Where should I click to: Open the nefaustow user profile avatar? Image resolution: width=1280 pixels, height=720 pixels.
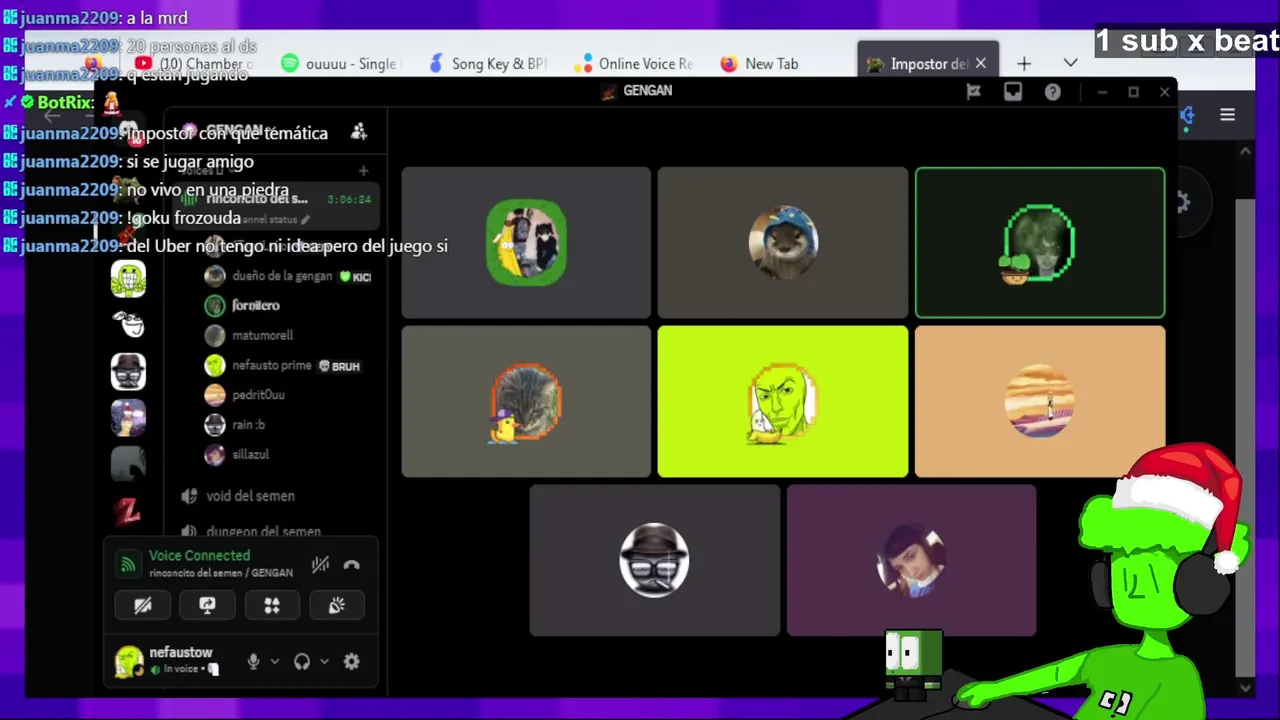(128, 661)
